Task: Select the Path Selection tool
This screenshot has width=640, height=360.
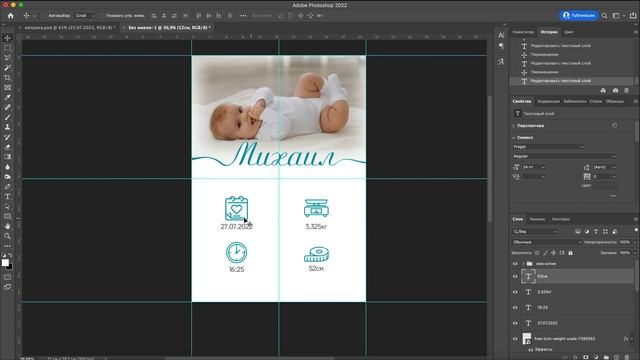Action: pyautogui.click(x=7, y=206)
